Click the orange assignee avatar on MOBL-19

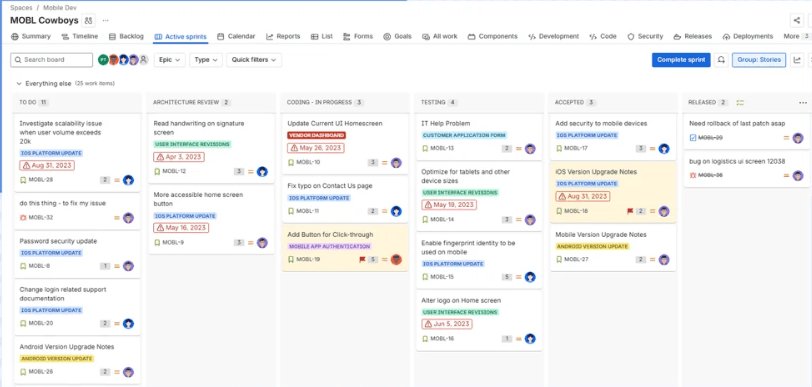pyautogui.click(x=396, y=260)
